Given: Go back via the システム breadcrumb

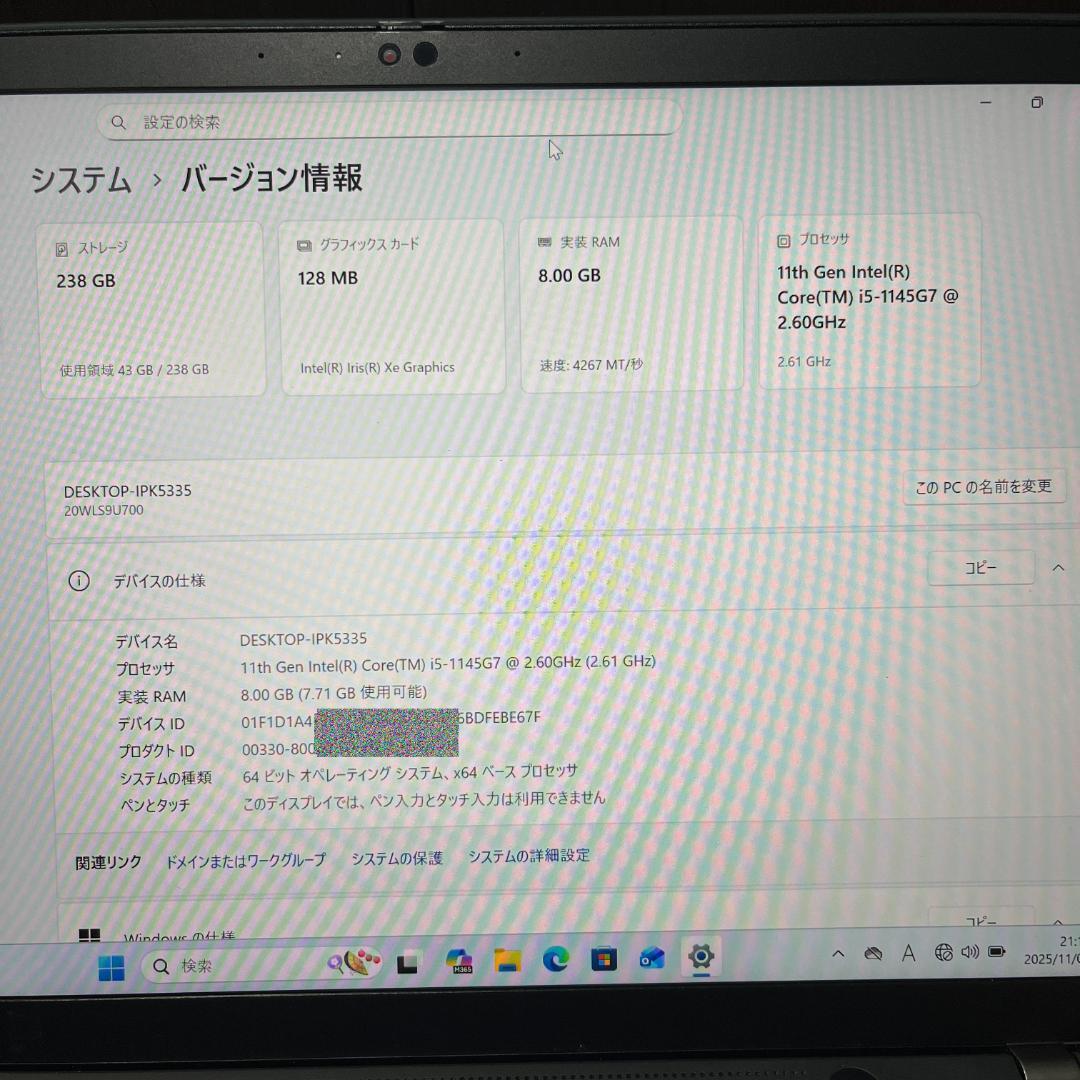Looking at the screenshot, I should click(x=80, y=181).
